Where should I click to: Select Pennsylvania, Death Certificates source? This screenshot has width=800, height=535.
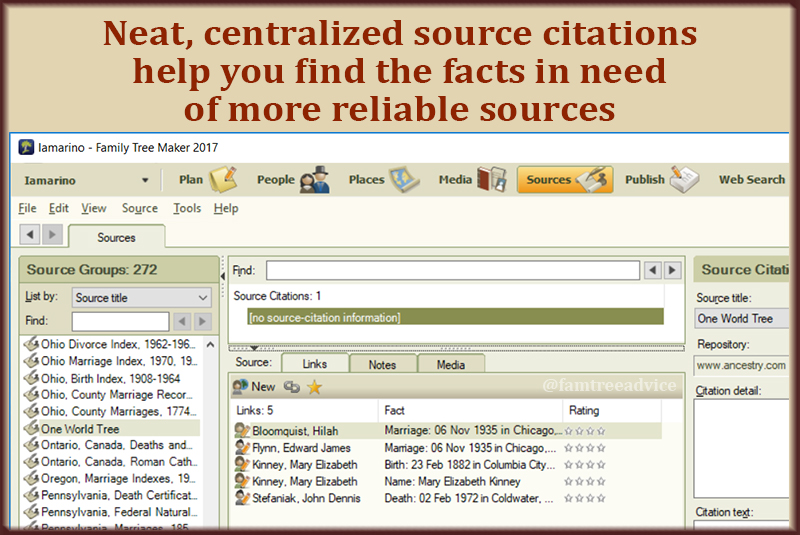[110, 495]
